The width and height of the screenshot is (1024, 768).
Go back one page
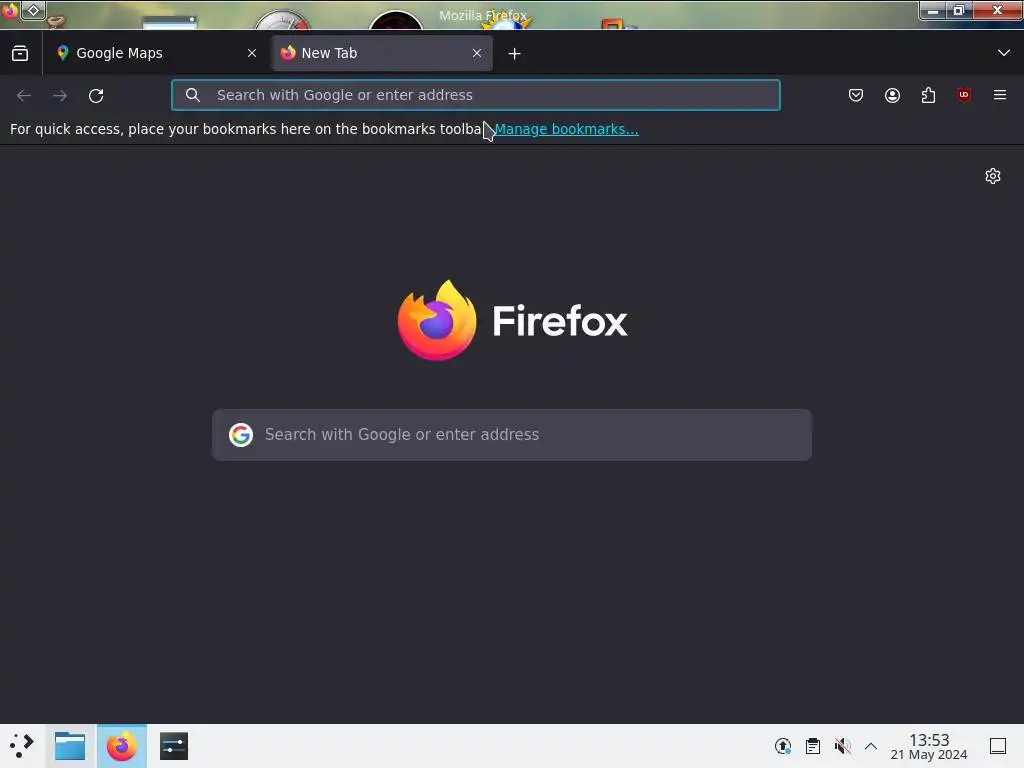click(24, 95)
